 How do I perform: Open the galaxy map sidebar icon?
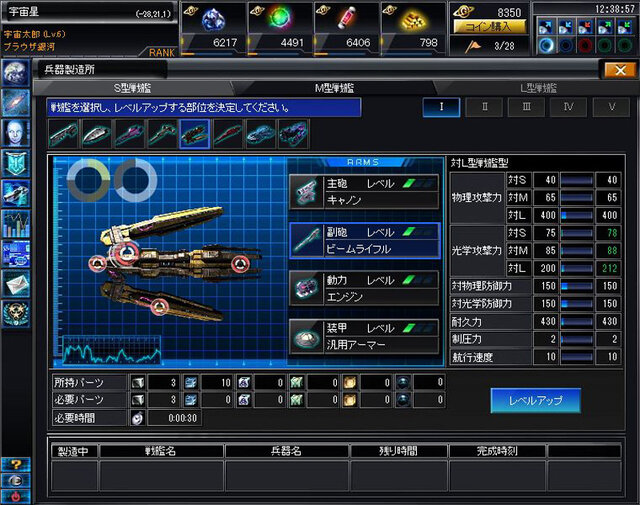(16, 103)
